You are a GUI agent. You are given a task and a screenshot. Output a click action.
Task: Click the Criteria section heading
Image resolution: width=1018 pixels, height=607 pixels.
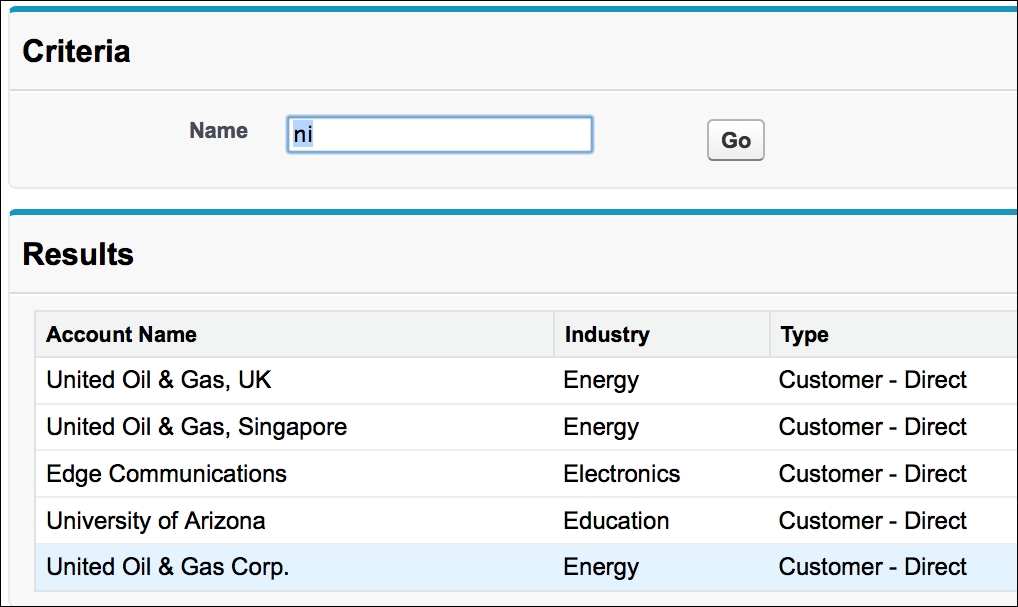point(76,51)
